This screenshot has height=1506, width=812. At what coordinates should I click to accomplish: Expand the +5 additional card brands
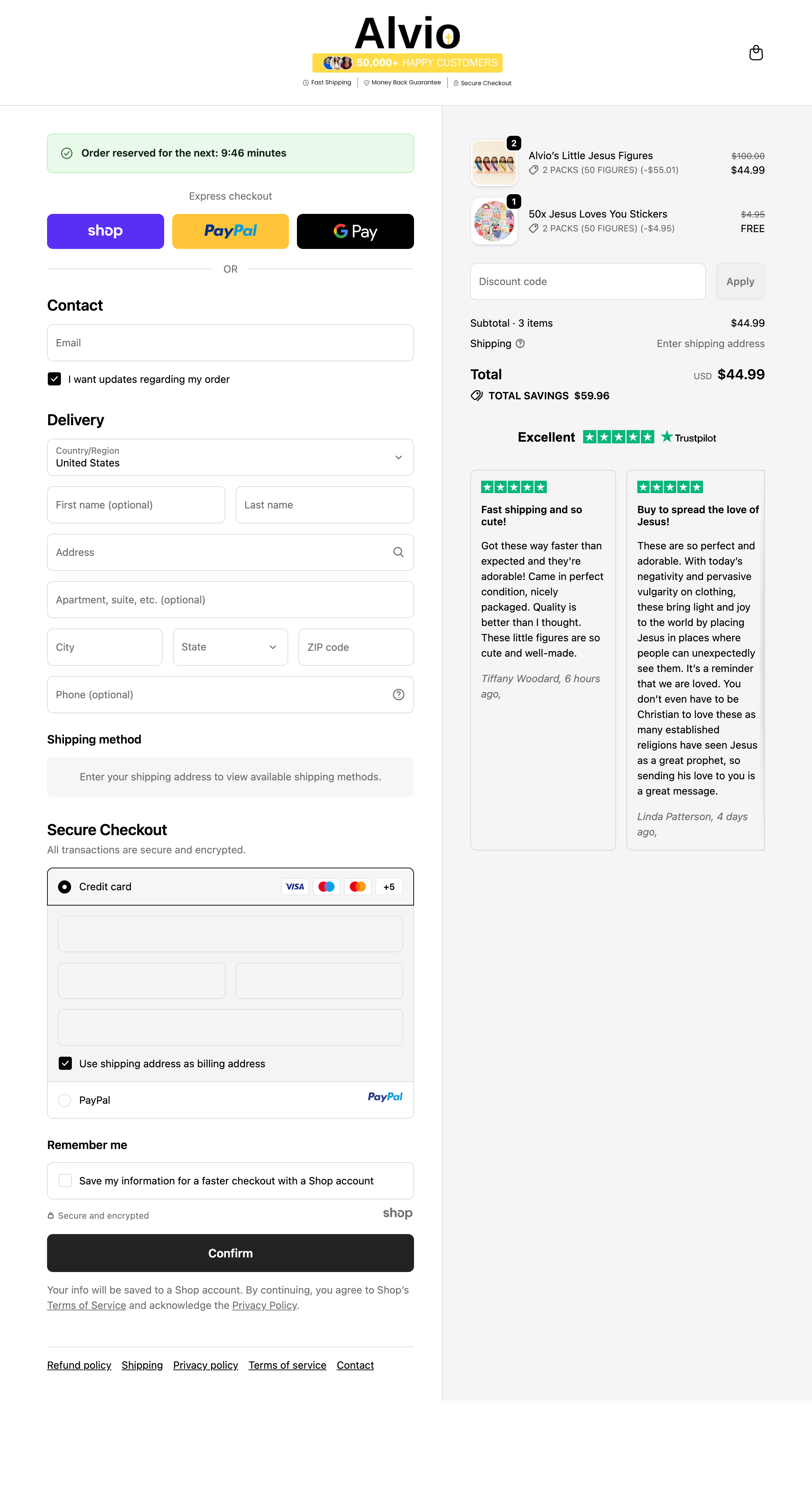click(x=388, y=886)
